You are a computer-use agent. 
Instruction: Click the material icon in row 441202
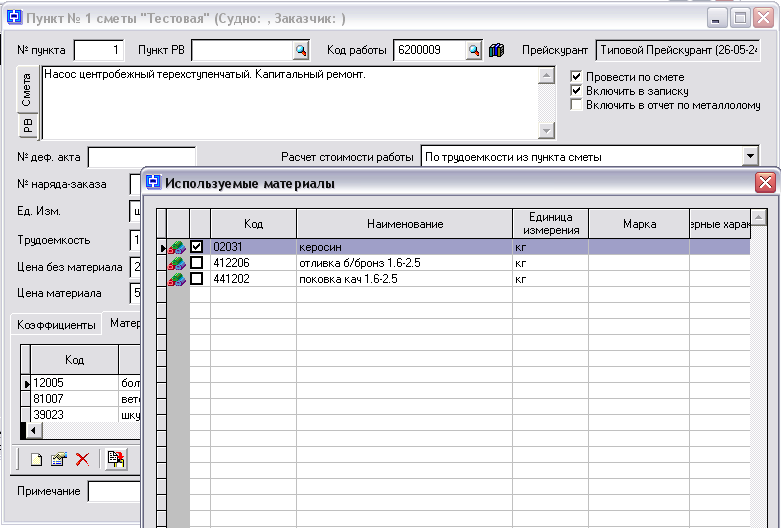(177, 279)
